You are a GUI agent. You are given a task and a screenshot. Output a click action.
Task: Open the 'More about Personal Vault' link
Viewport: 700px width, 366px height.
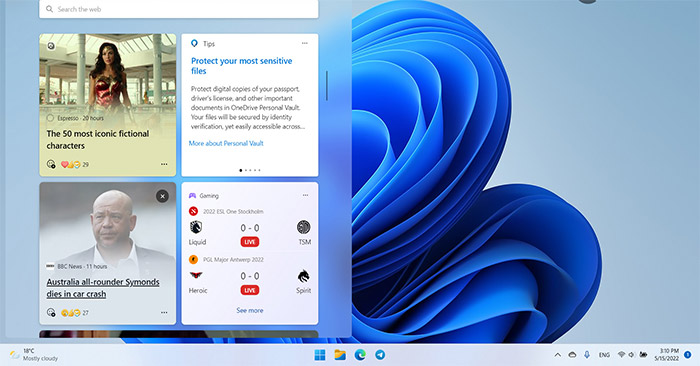(x=226, y=143)
